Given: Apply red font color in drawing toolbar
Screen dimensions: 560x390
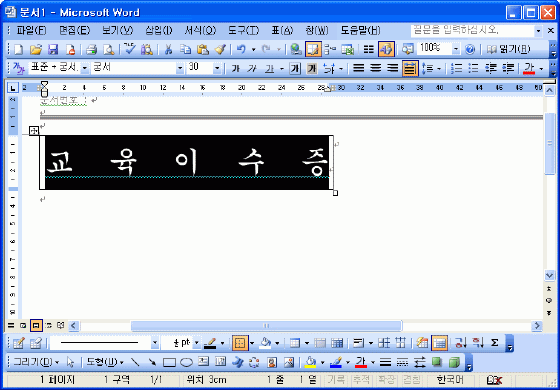Looking at the screenshot, I should click(x=361, y=363).
